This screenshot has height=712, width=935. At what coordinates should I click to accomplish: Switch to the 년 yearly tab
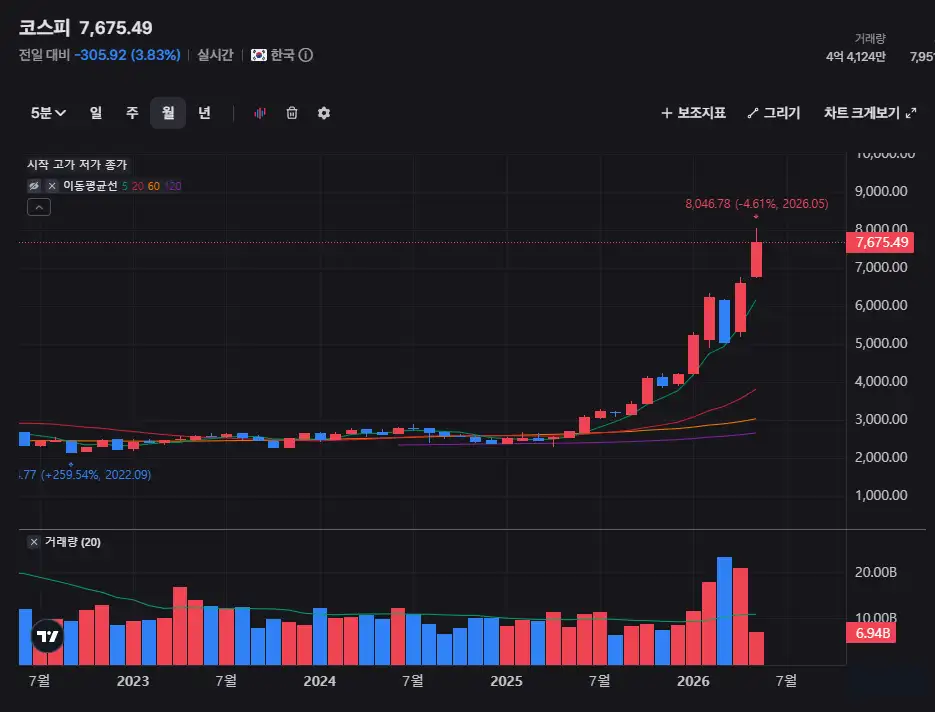pos(205,113)
